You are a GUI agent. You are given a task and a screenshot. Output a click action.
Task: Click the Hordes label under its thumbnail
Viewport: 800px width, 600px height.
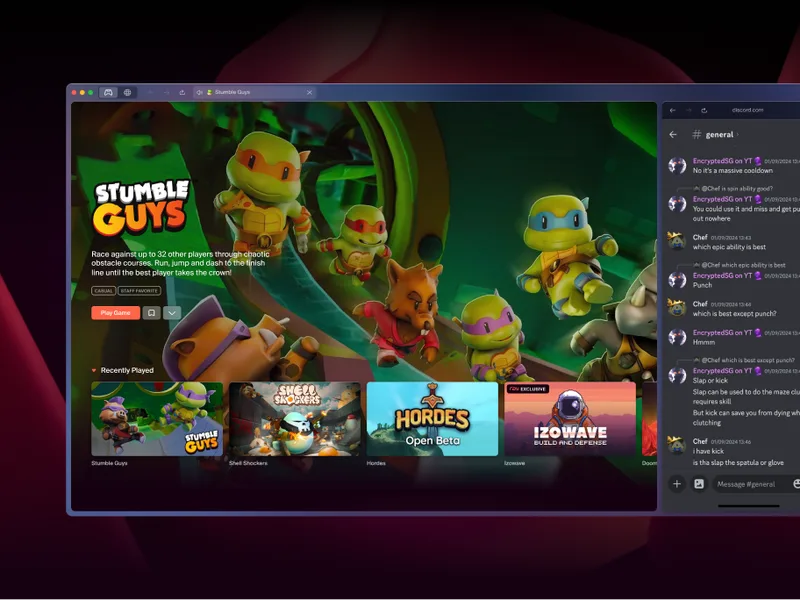376,463
